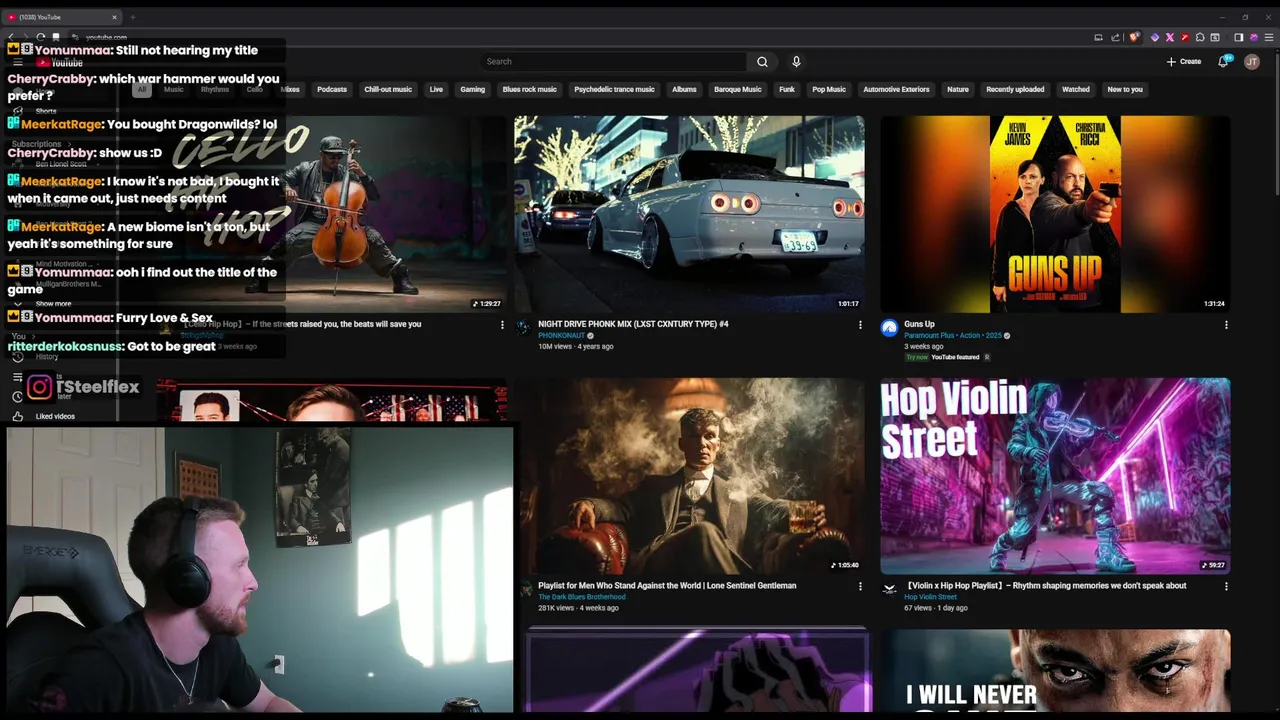Click the Guns Up title text
This screenshot has height=720, width=1280.
coord(919,324)
